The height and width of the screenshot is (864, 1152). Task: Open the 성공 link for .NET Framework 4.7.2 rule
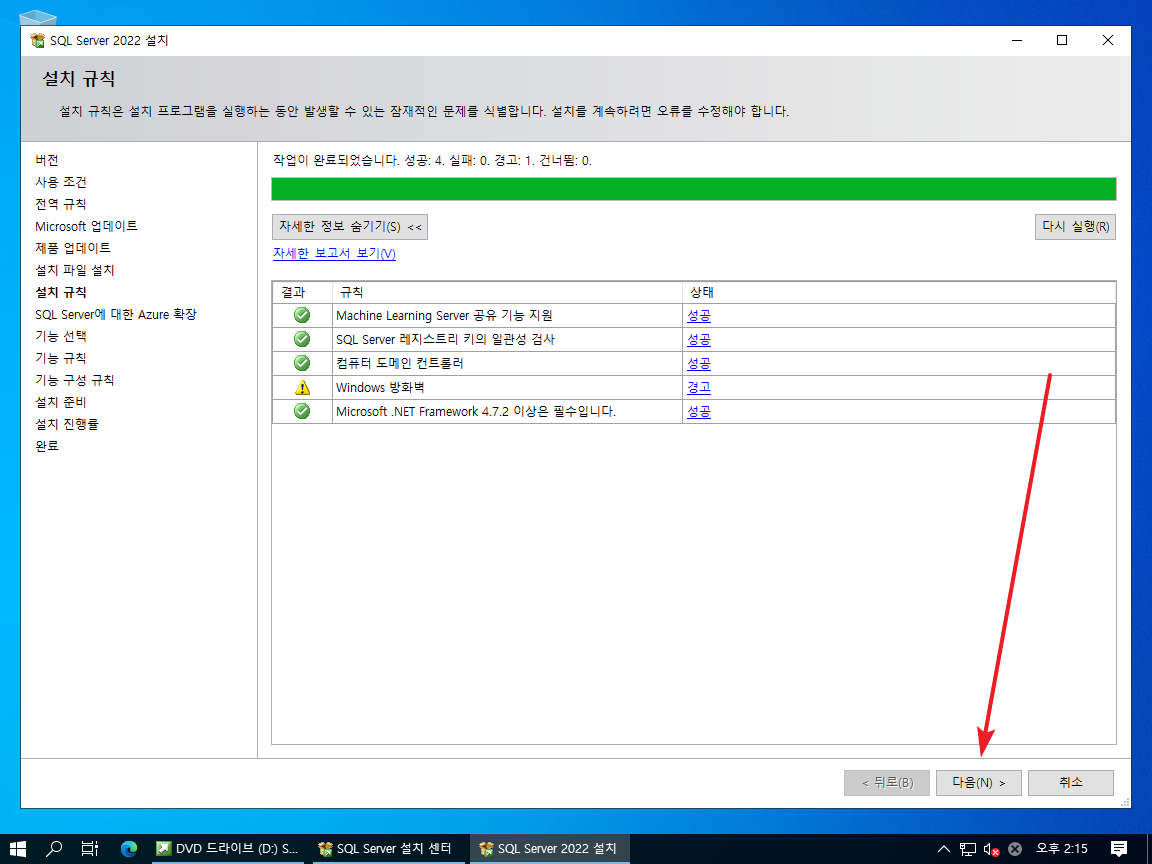point(699,411)
